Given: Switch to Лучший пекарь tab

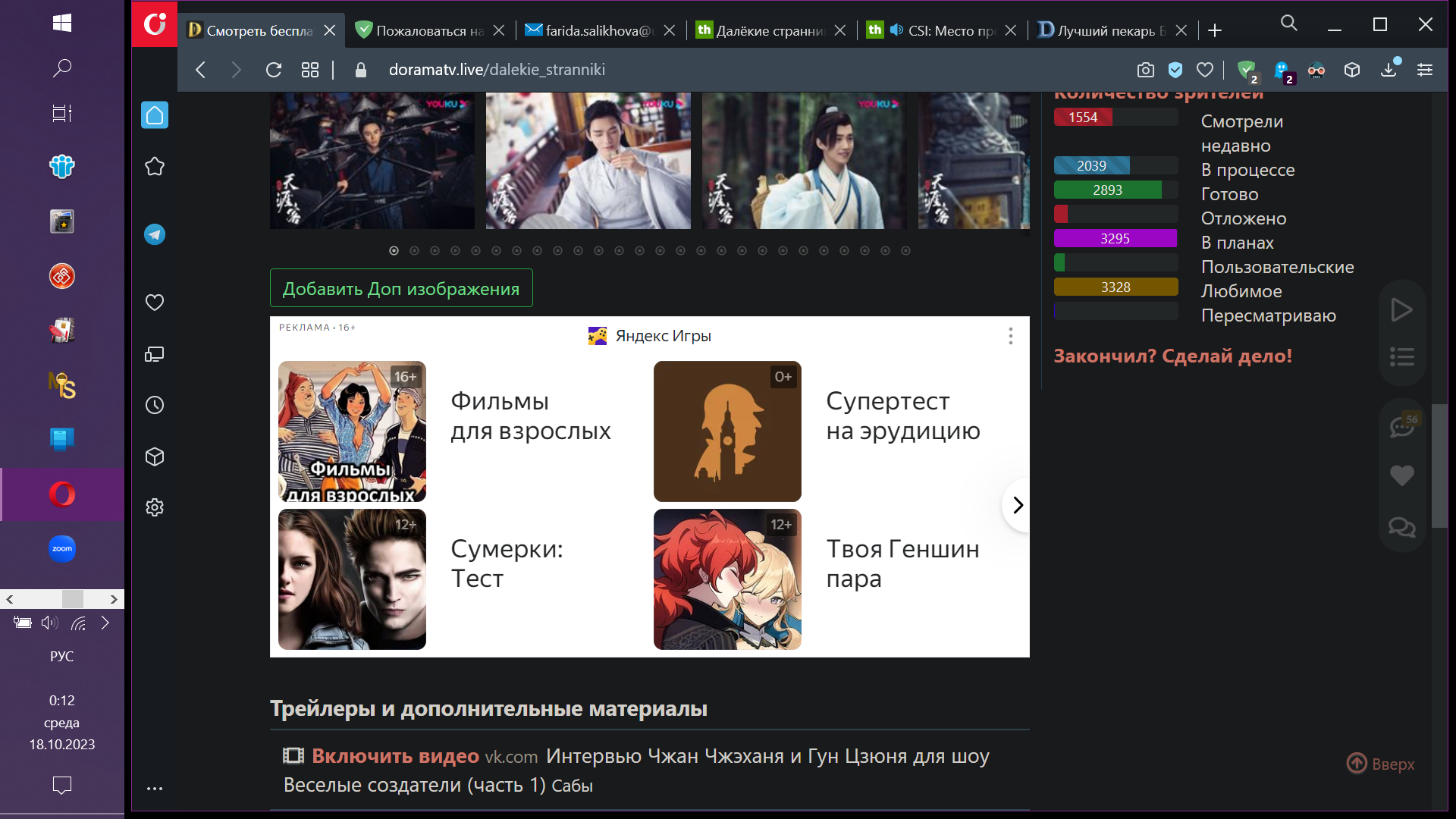Looking at the screenshot, I should 1110,30.
